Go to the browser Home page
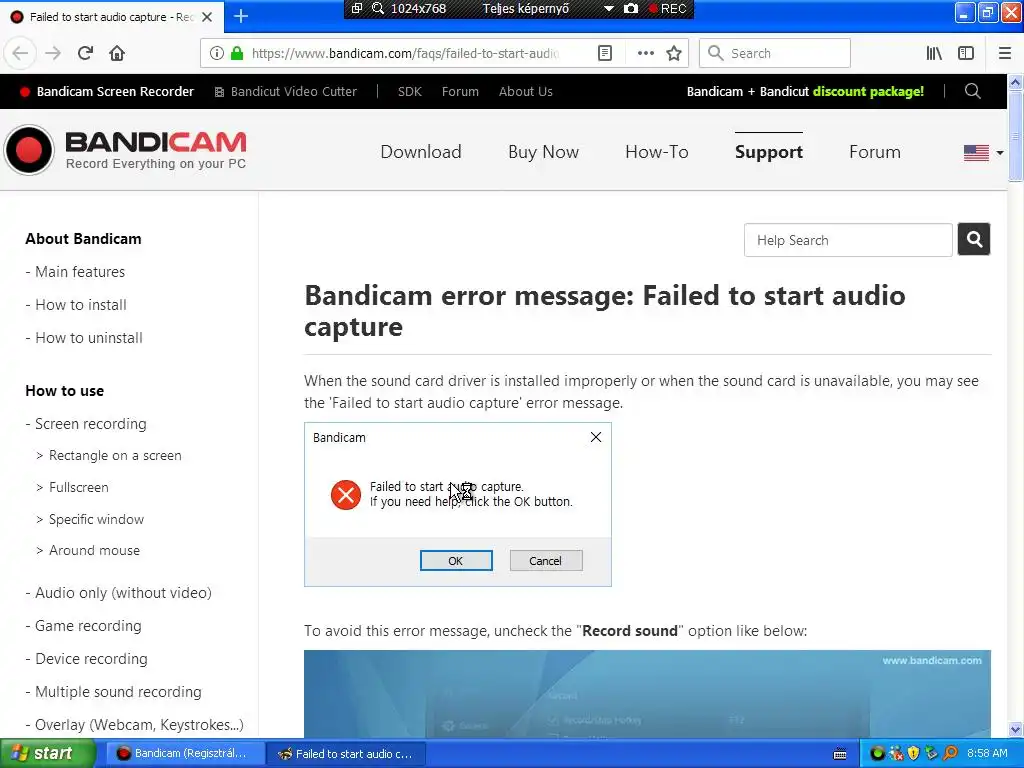1024x768 pixels. 117,53
